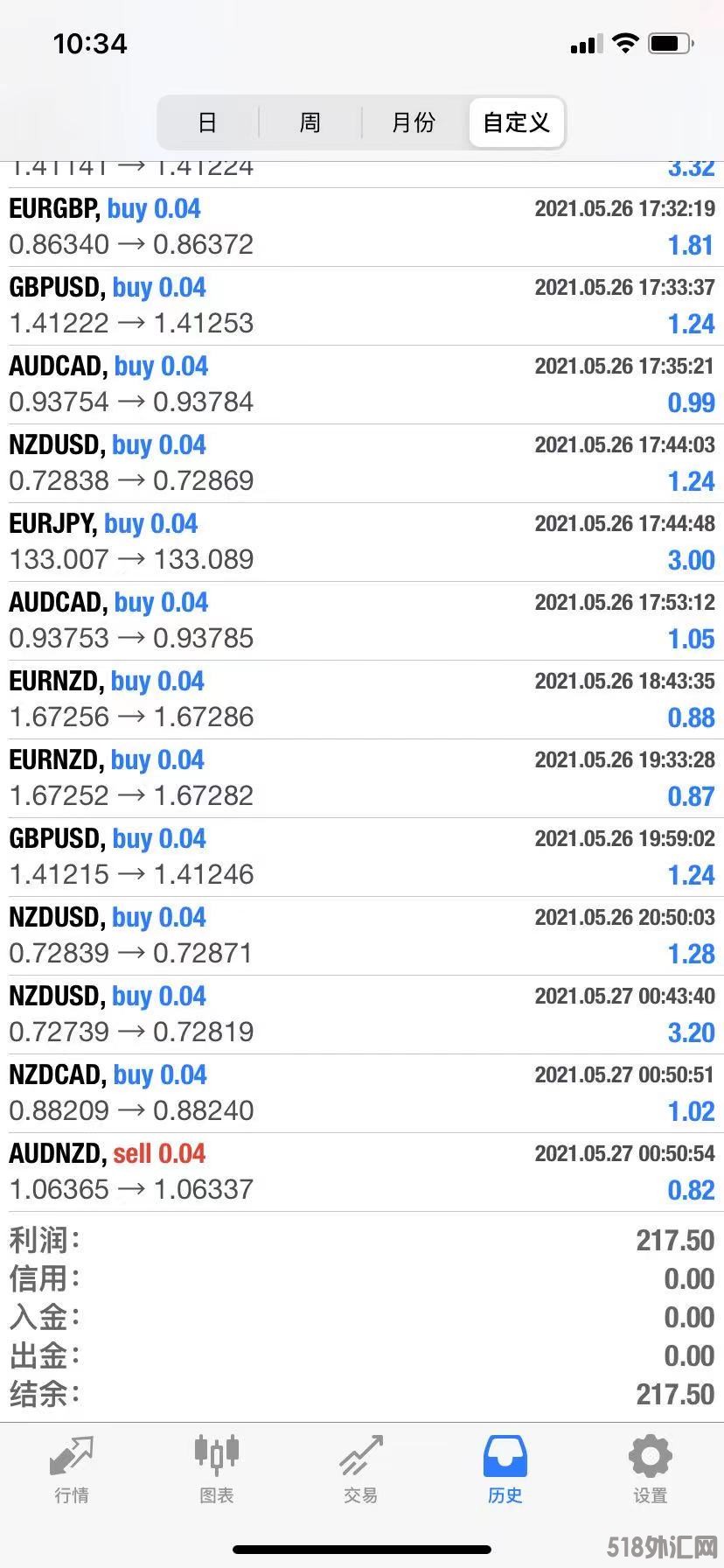Open the 交易 trade tab icon
The height and width of the screenshot is (1568, 724).
[x=361, y=1456]
